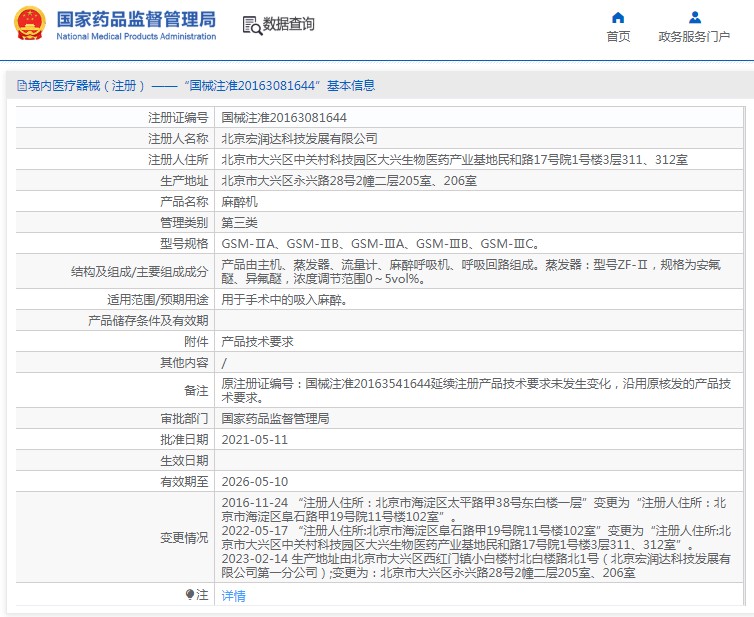This screenshot has width=754, height=617.
Task: Click the 有效期至 row label
Action: (184, 481)
